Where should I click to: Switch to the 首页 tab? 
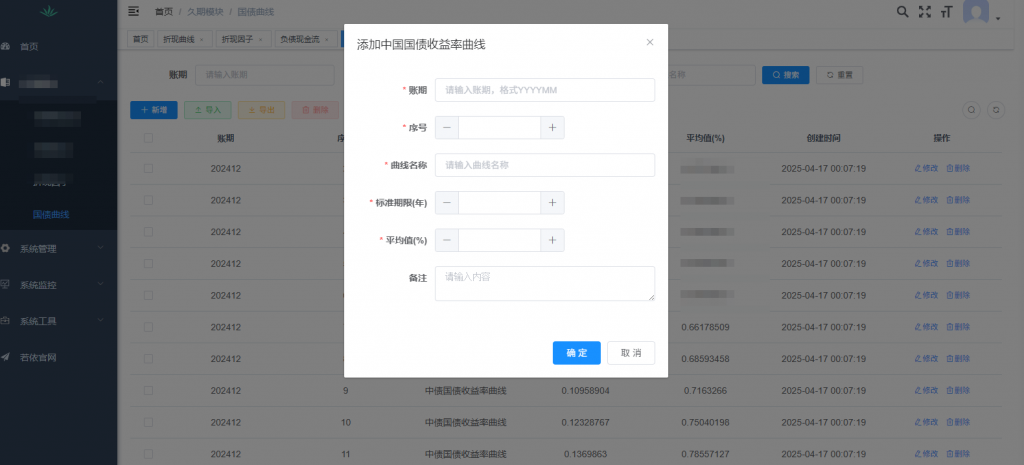(140, 39)
